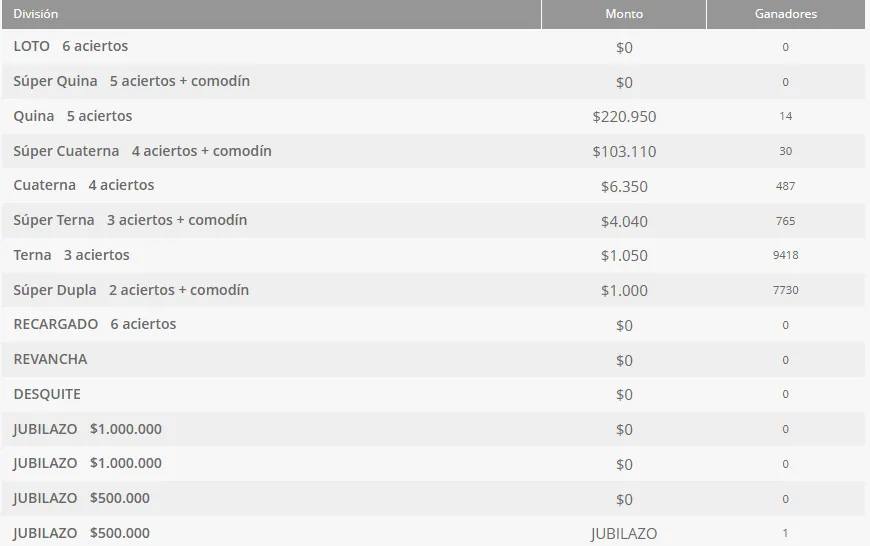Select the Terna 3 aciertos row label
The width and height of the screenshot is (870, 546).
[x=71, y=255]
